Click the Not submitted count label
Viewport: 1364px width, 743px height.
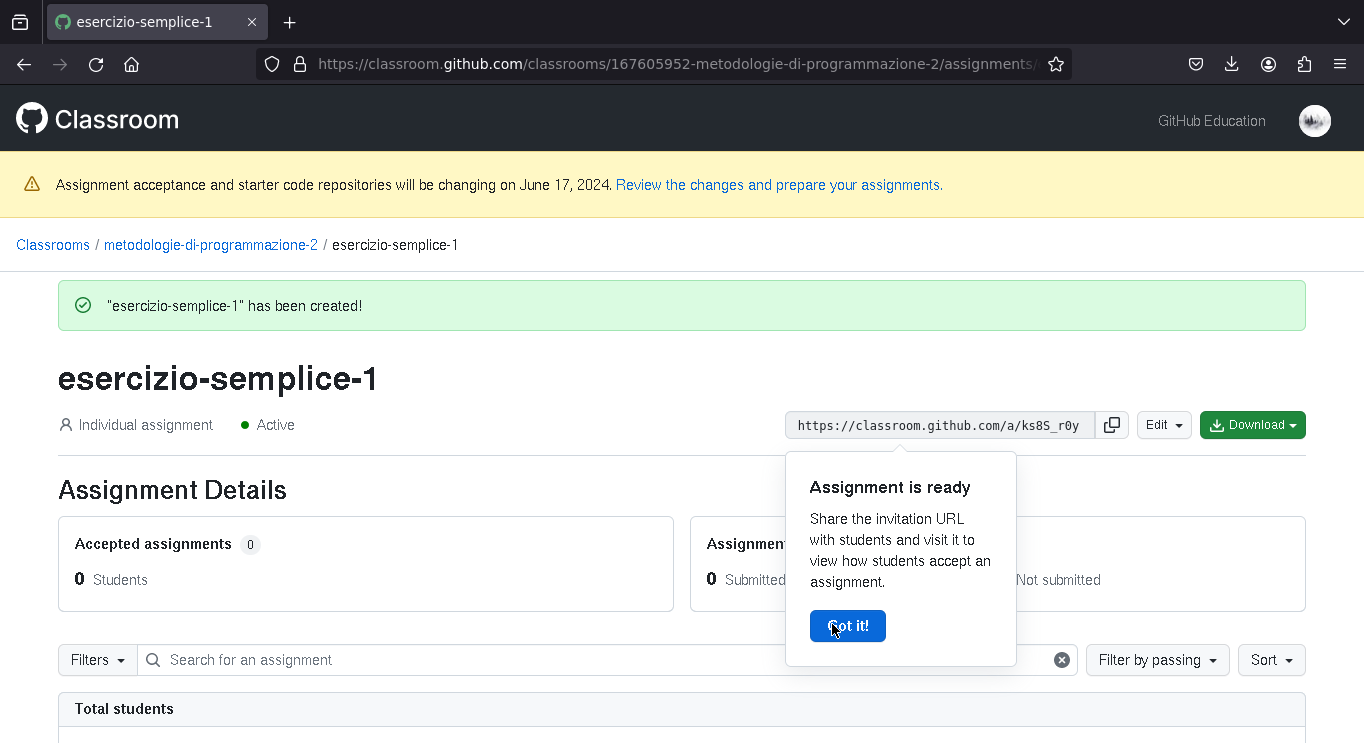pos(1058,580)
